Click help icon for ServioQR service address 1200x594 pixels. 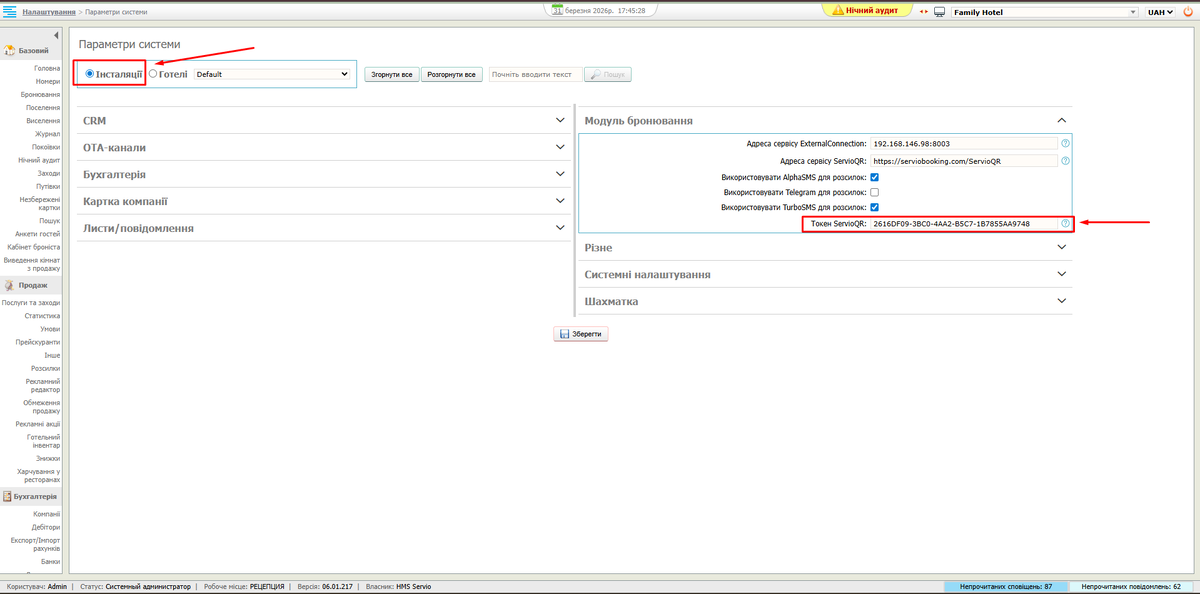coord(1065,160)
